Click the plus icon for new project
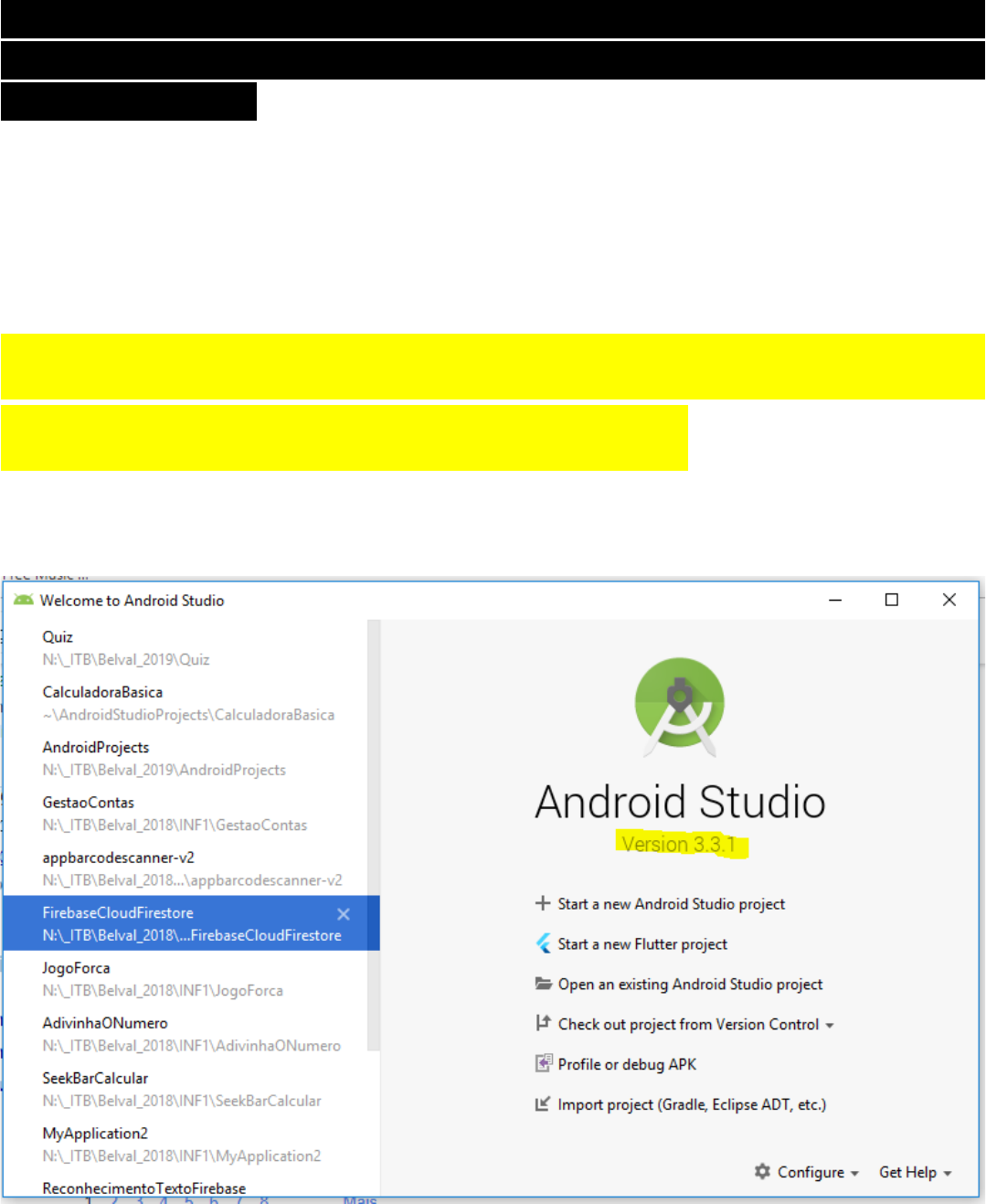The image size is (986, 1204). coord(543,903)
